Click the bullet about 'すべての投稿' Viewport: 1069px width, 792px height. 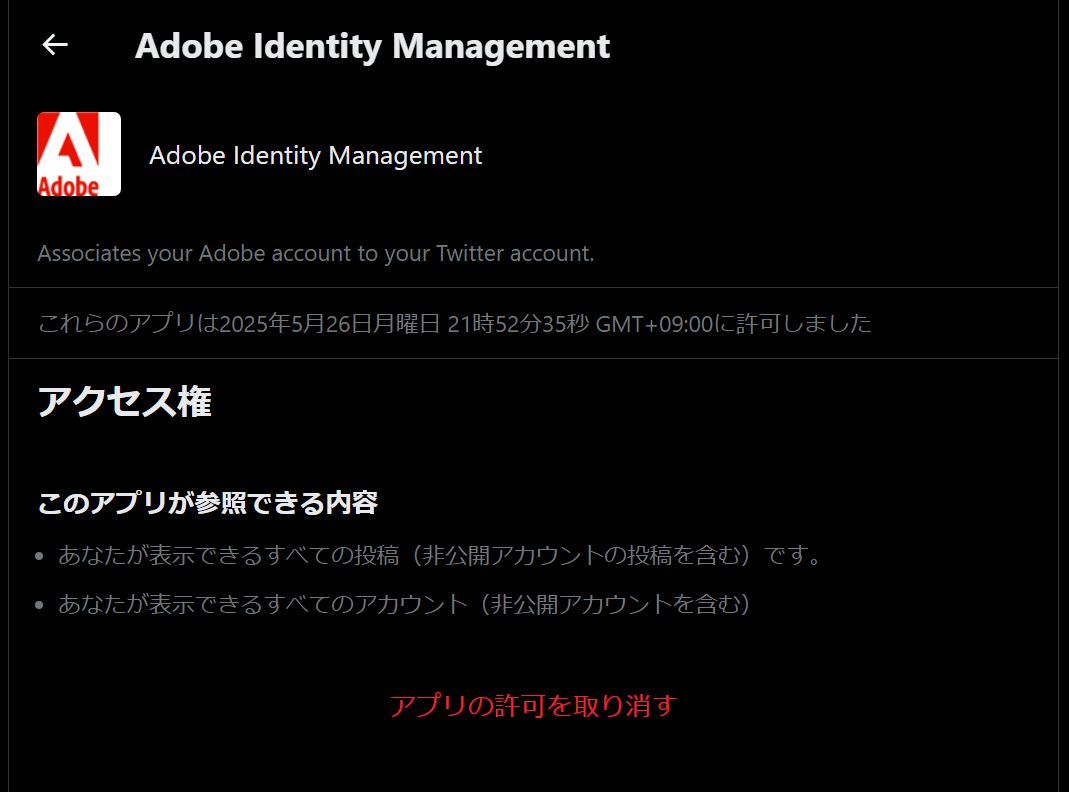439,555
